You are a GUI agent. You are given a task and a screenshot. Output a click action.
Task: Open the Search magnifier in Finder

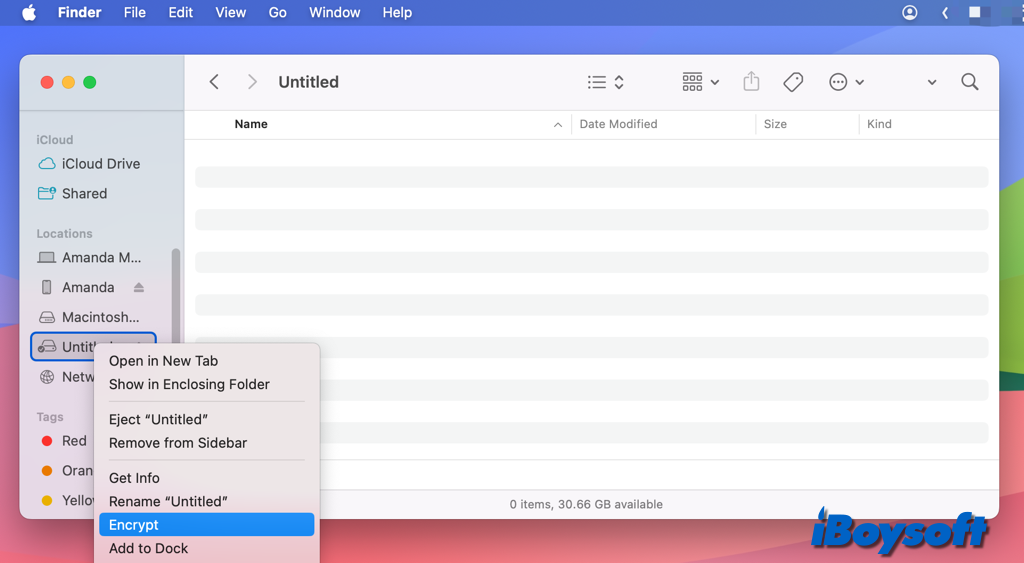point(969,82)
